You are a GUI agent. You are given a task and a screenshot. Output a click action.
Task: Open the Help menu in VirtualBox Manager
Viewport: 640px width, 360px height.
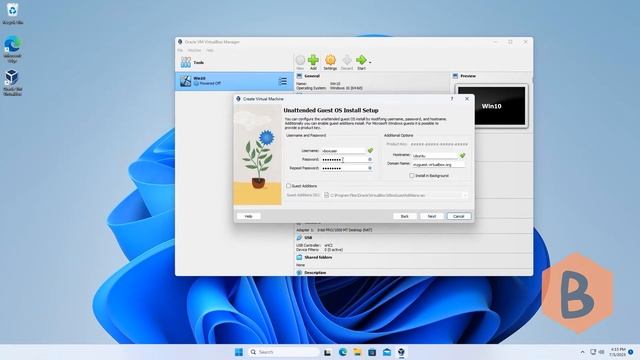pyautogui.click(x=210, y=50)
